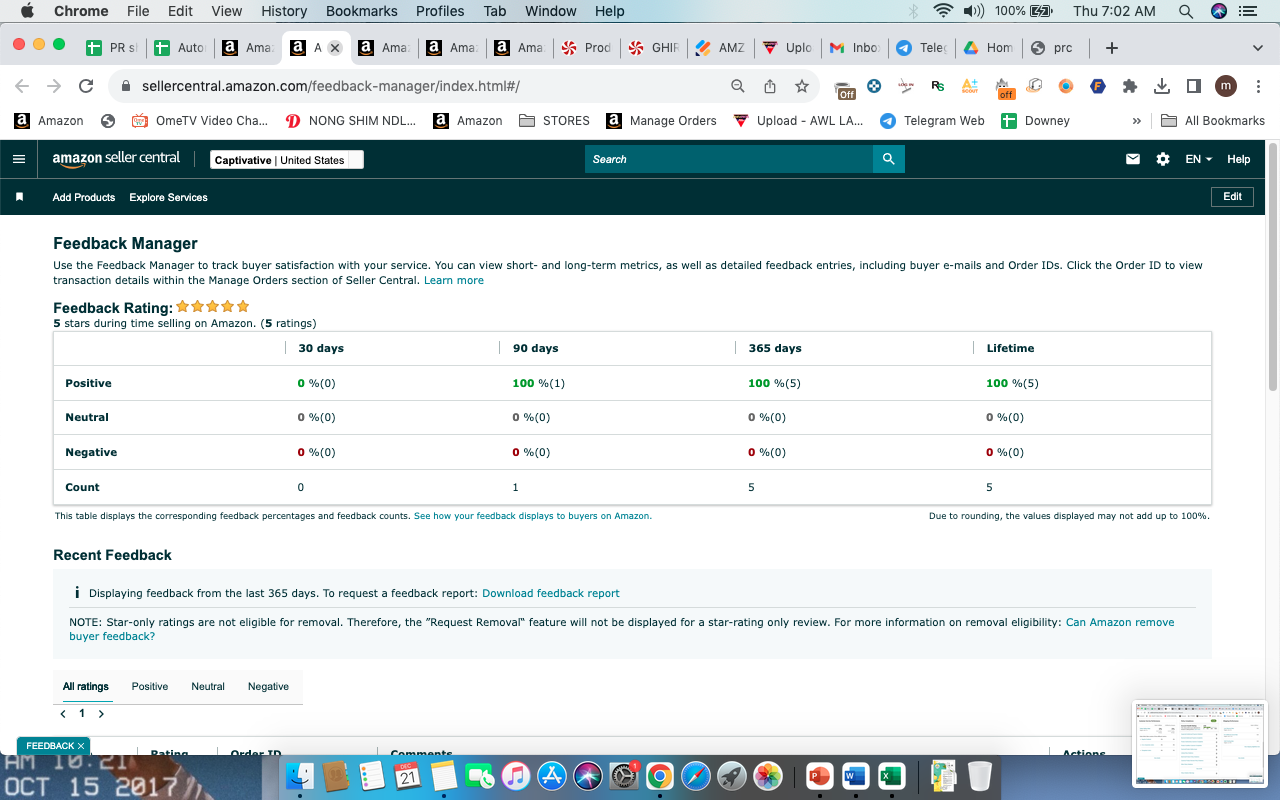The image size is (1280, 800).
Task: Open the EN language dropdown
Action: [x=1198, y=159]
